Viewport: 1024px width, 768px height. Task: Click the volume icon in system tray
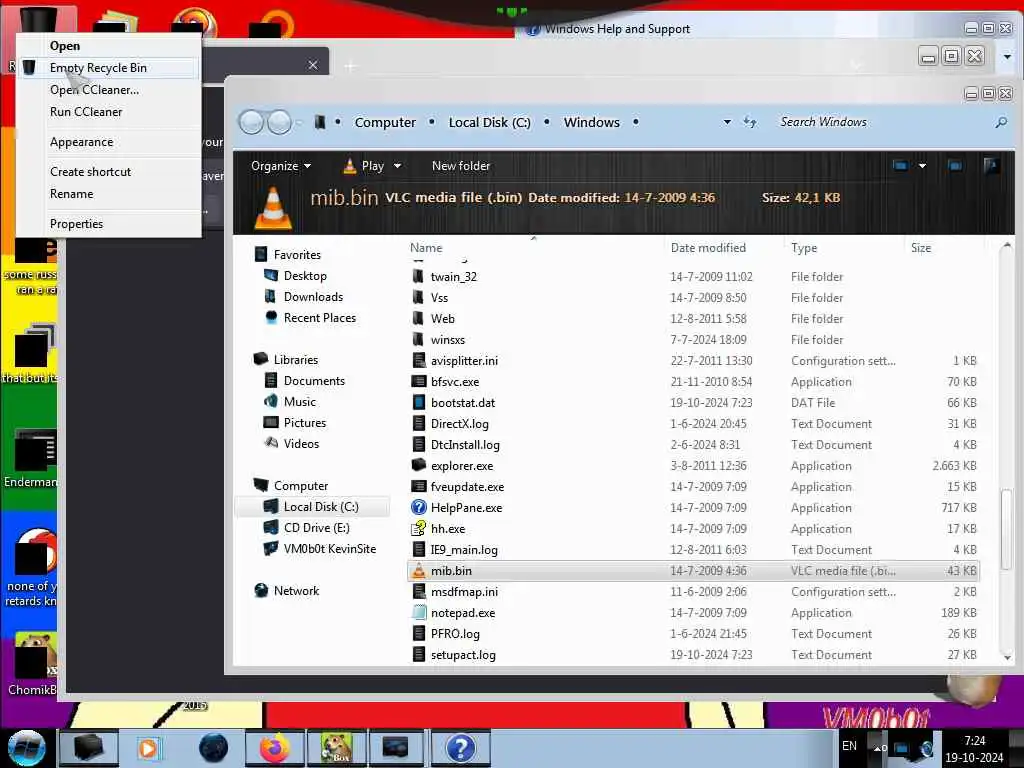tap(927, 748)
